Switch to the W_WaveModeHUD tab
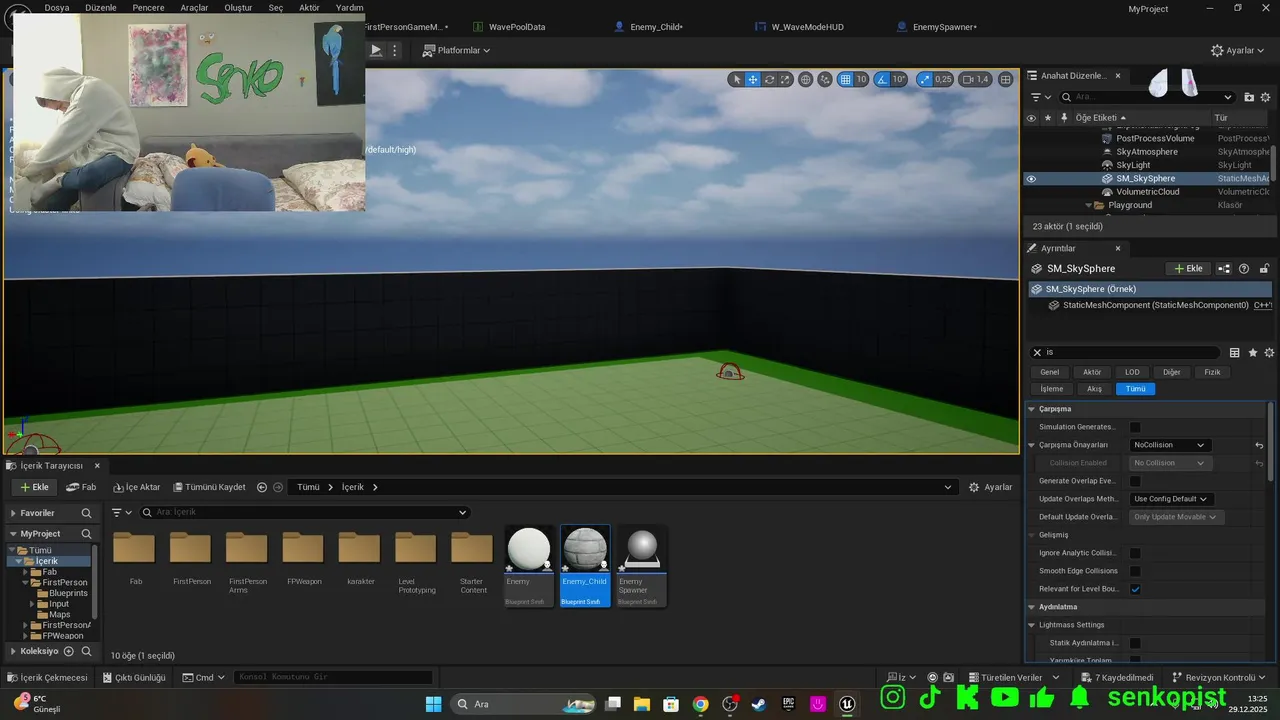1280x720 pixels. (x=807, y=27)
